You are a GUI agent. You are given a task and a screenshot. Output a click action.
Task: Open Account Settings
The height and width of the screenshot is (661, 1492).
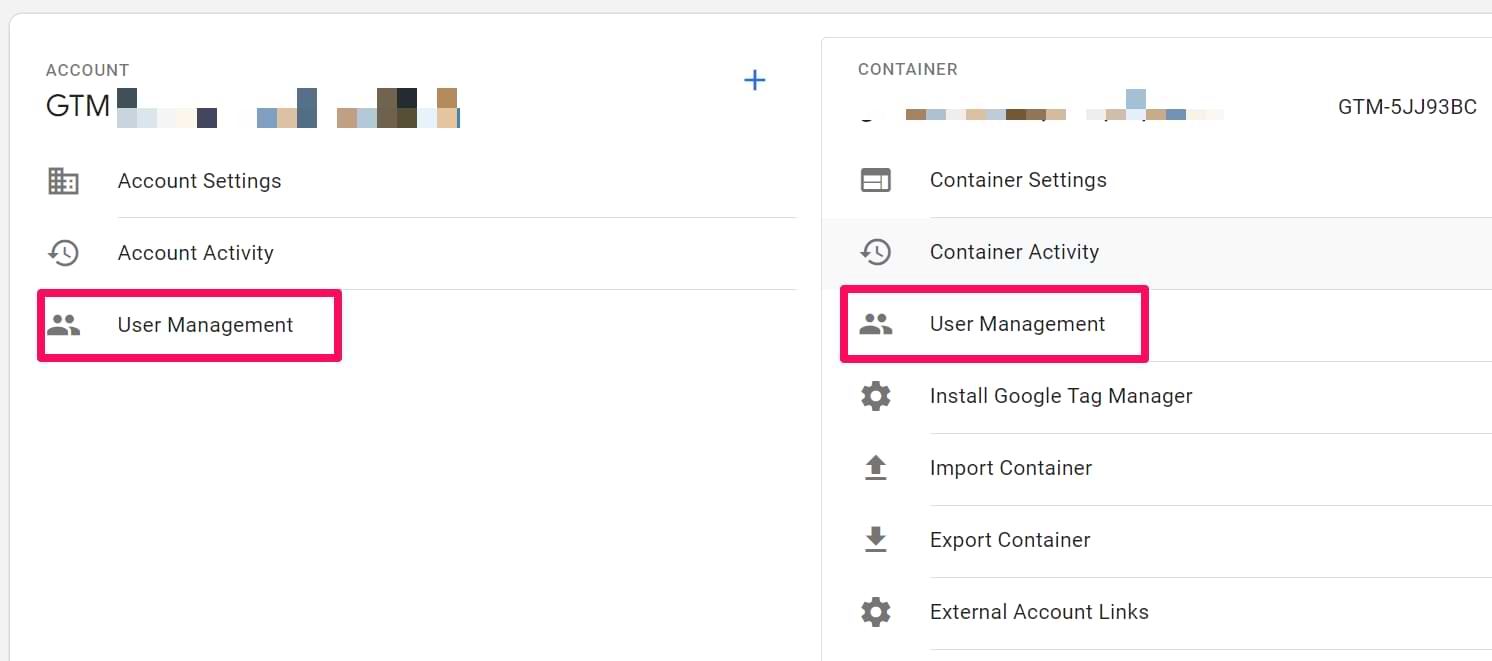[199, 181]
